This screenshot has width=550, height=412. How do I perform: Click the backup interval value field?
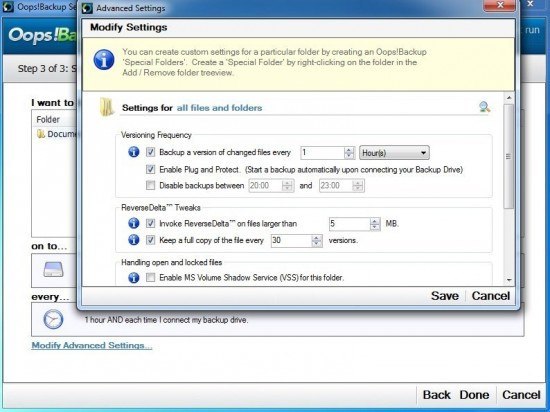(x=323, y=153)
